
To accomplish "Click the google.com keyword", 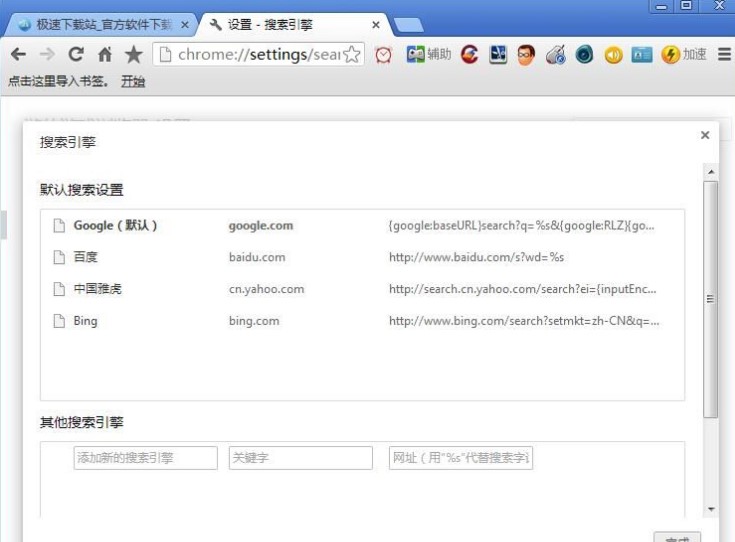I will [x=261, y=226].
